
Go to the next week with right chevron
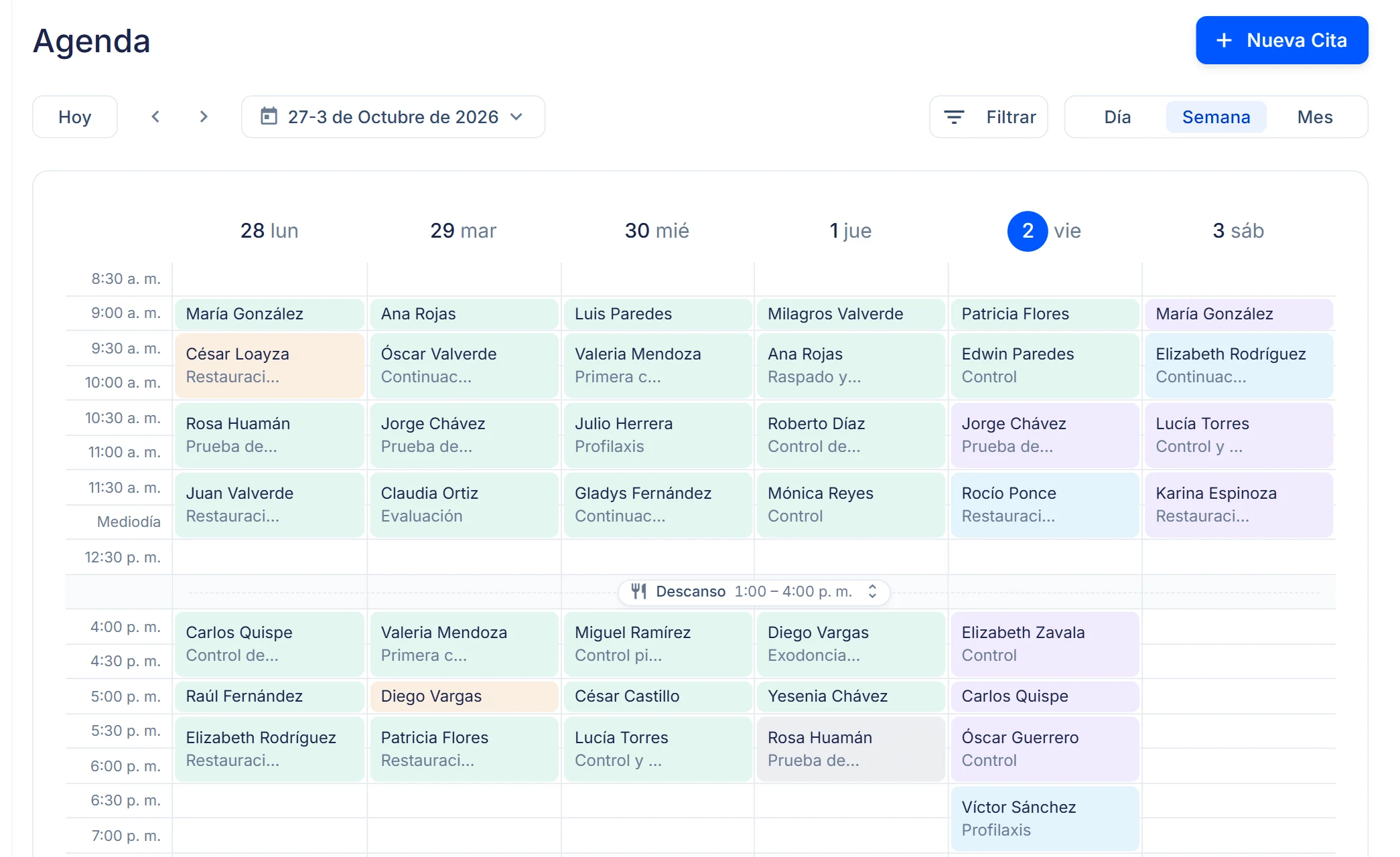coord(204,116)
